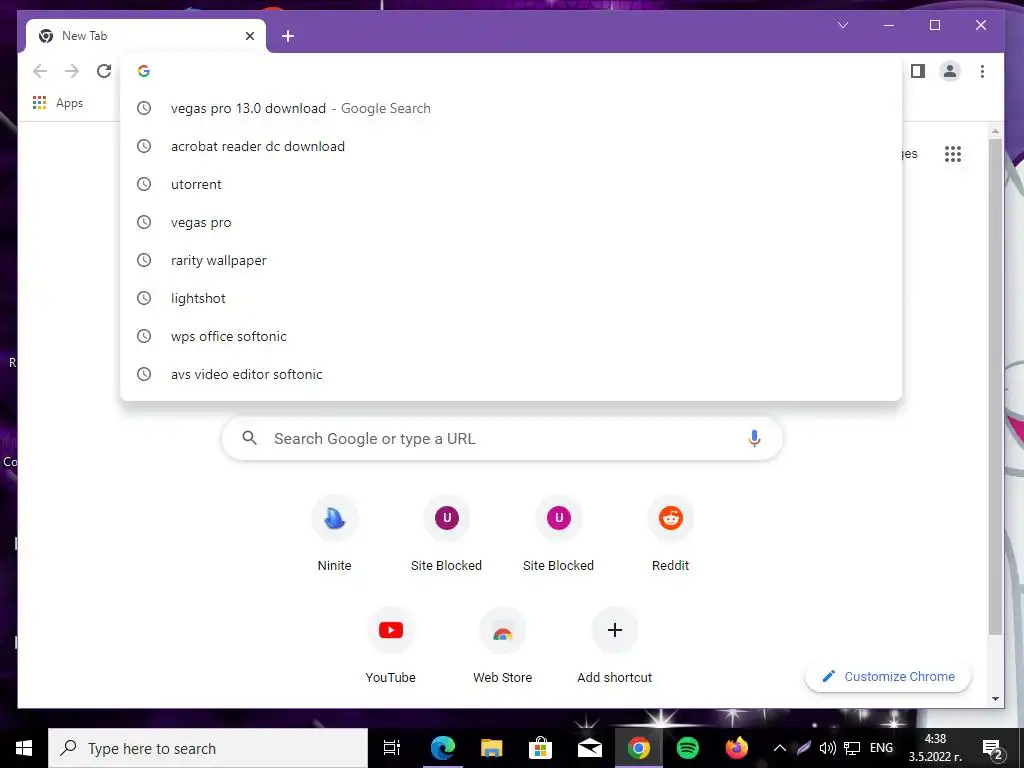Click the scrollbar down arrow
Image resolution: width=1024 pixels, height=768 pixels.
pos(995,699)
